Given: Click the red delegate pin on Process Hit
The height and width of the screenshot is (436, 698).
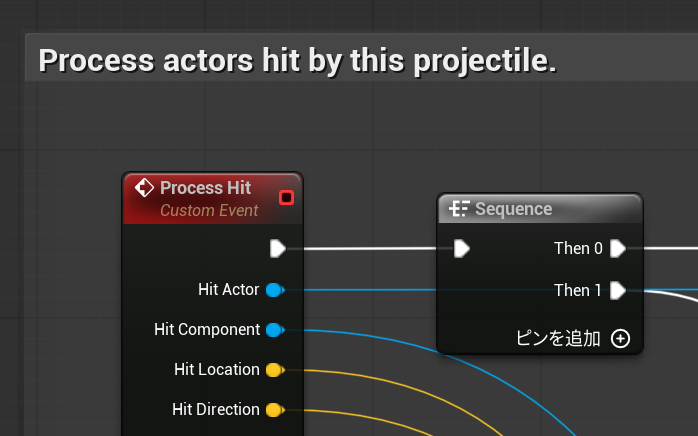Looking at the screenshot, I should 286,198.
